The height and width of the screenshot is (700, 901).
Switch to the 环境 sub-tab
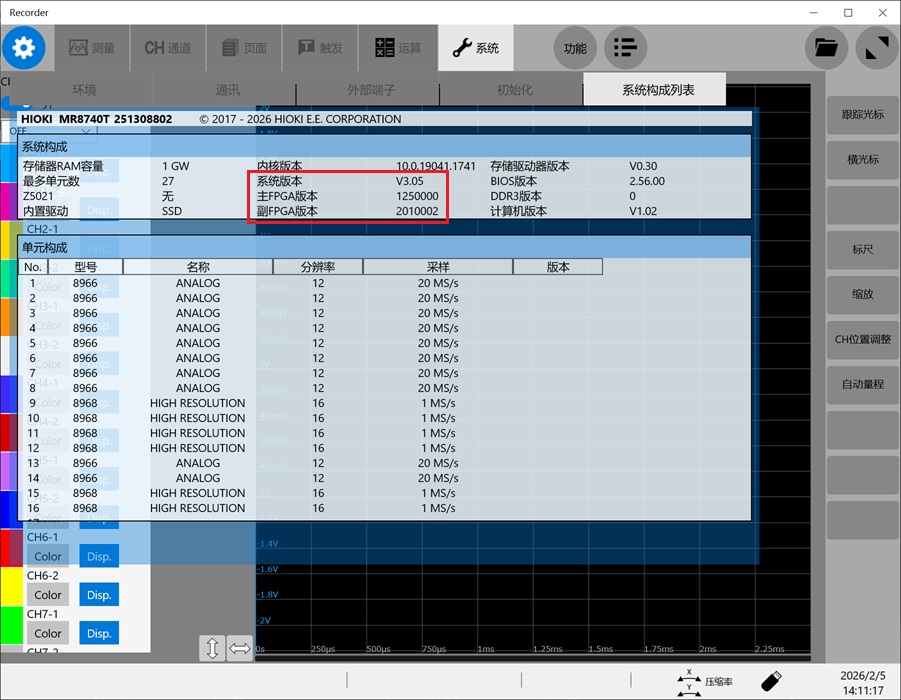(84, 90)
